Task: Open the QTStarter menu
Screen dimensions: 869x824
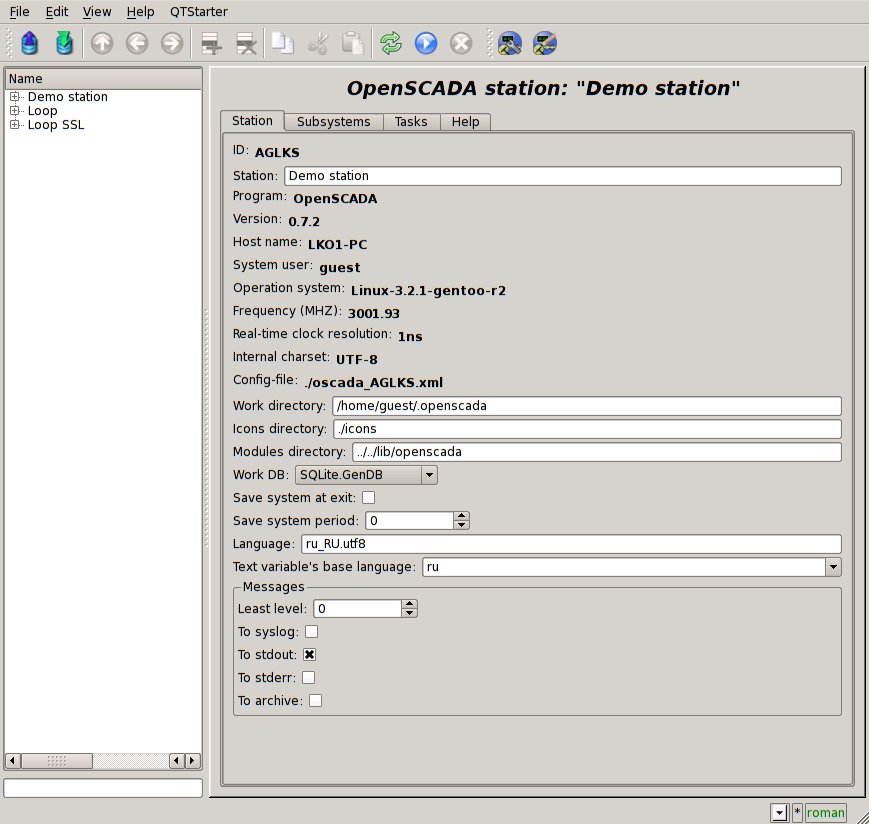Action: coord(198,11)
